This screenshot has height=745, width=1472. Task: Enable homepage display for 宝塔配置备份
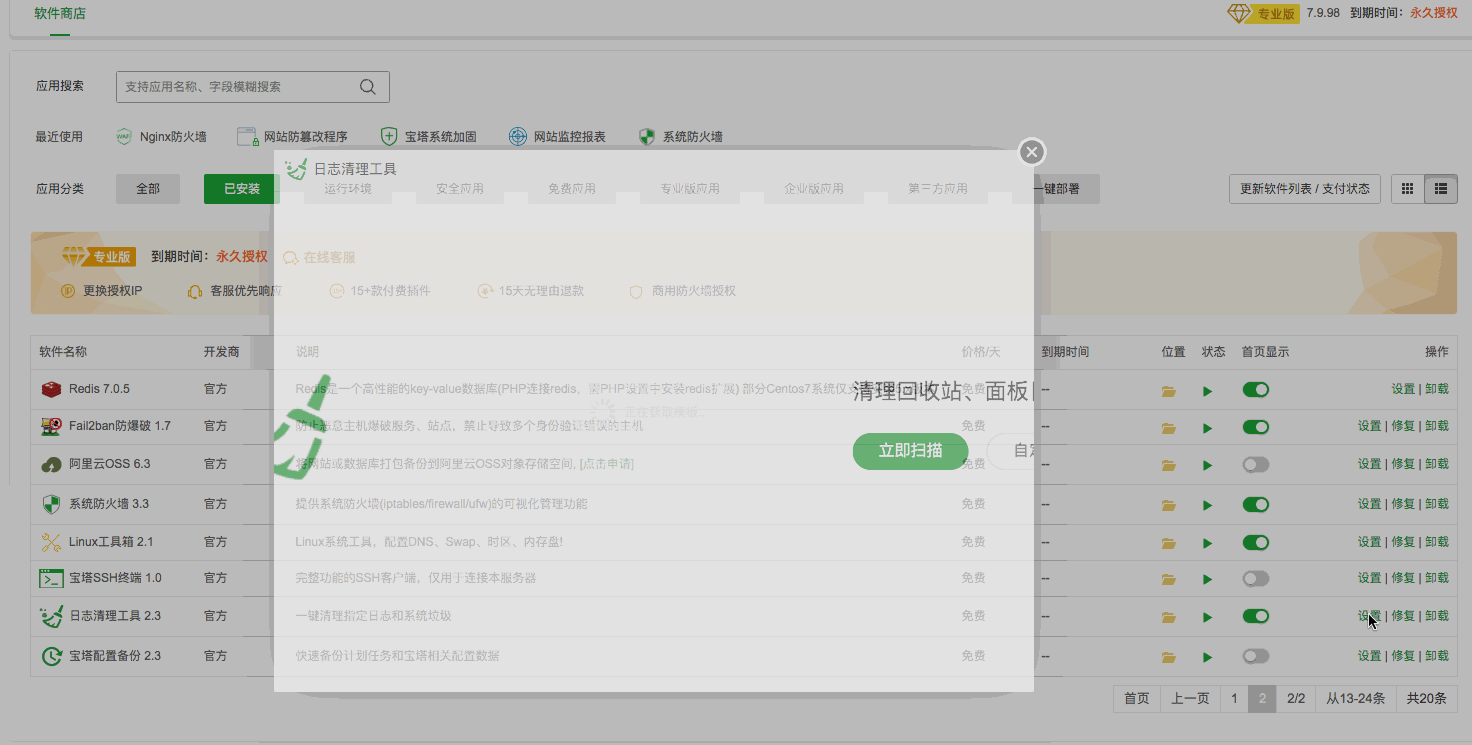[1255, 656]
